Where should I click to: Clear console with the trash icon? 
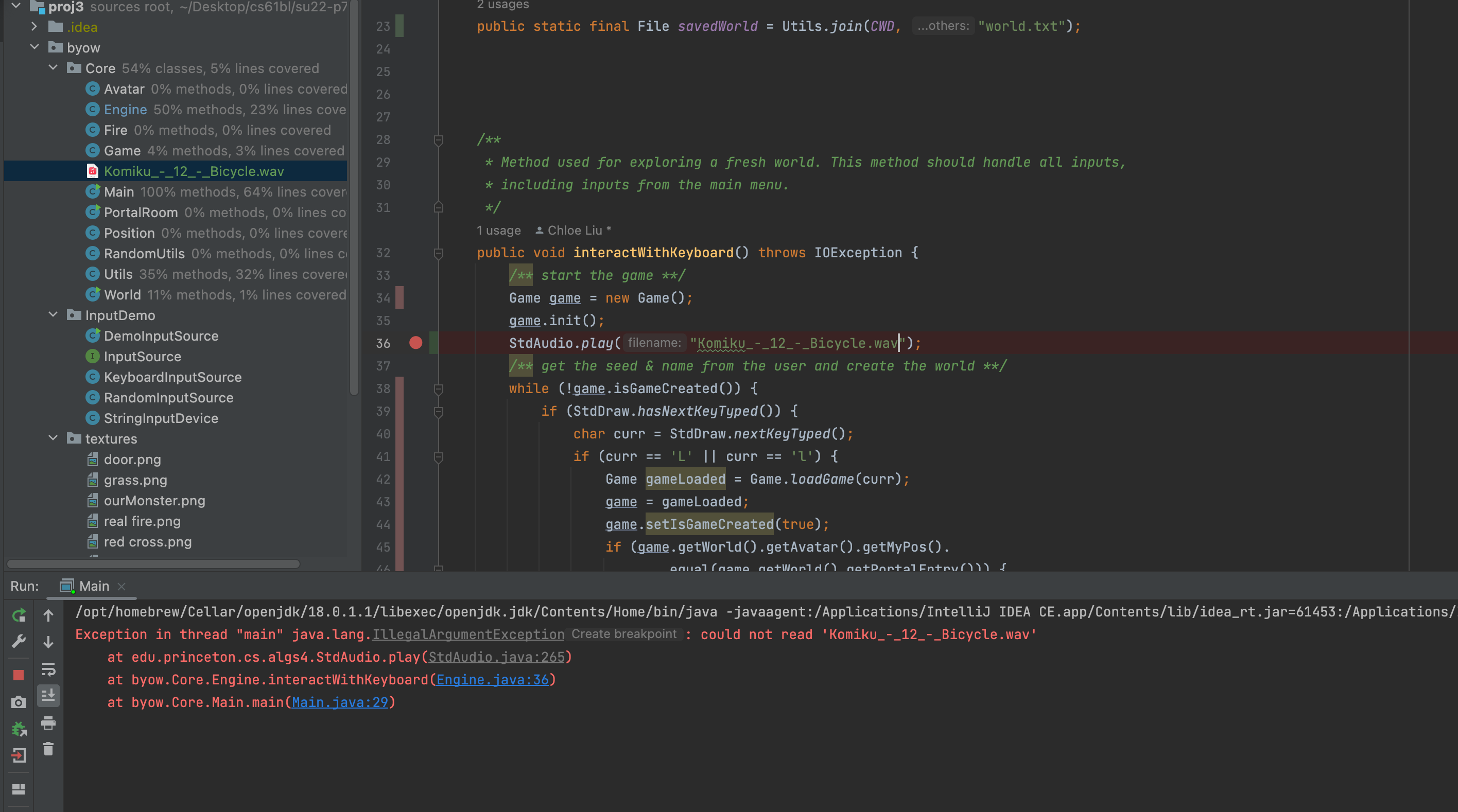(48, 749)
